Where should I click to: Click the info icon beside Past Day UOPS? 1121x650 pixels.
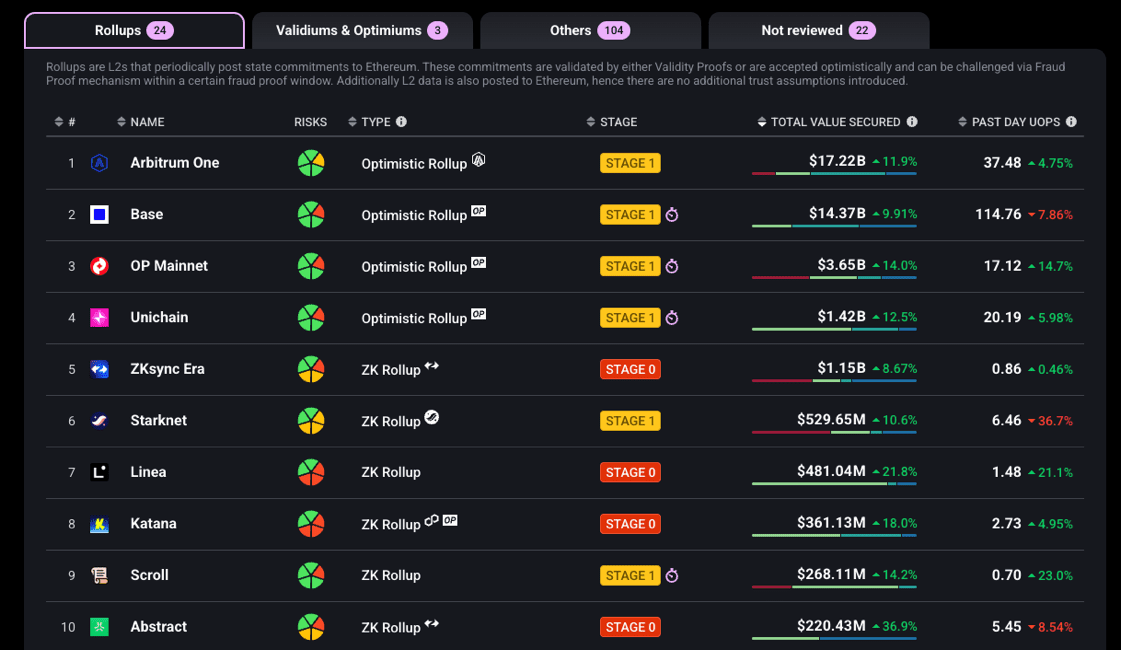(x=1071, y=122)
